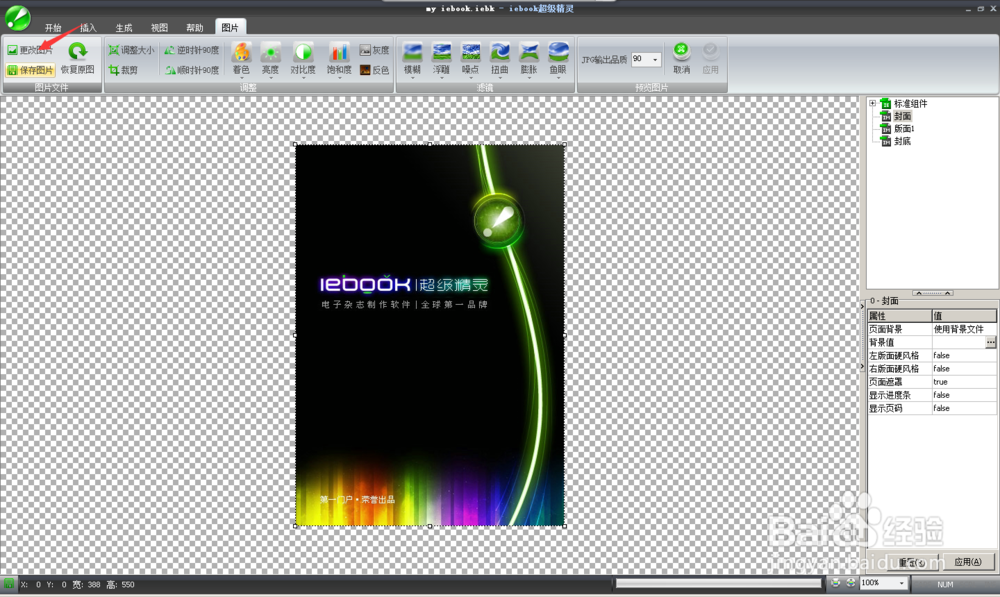Restore the original image with 恢复原图
Screen dimensions: 1000x597
pos(78,59)
